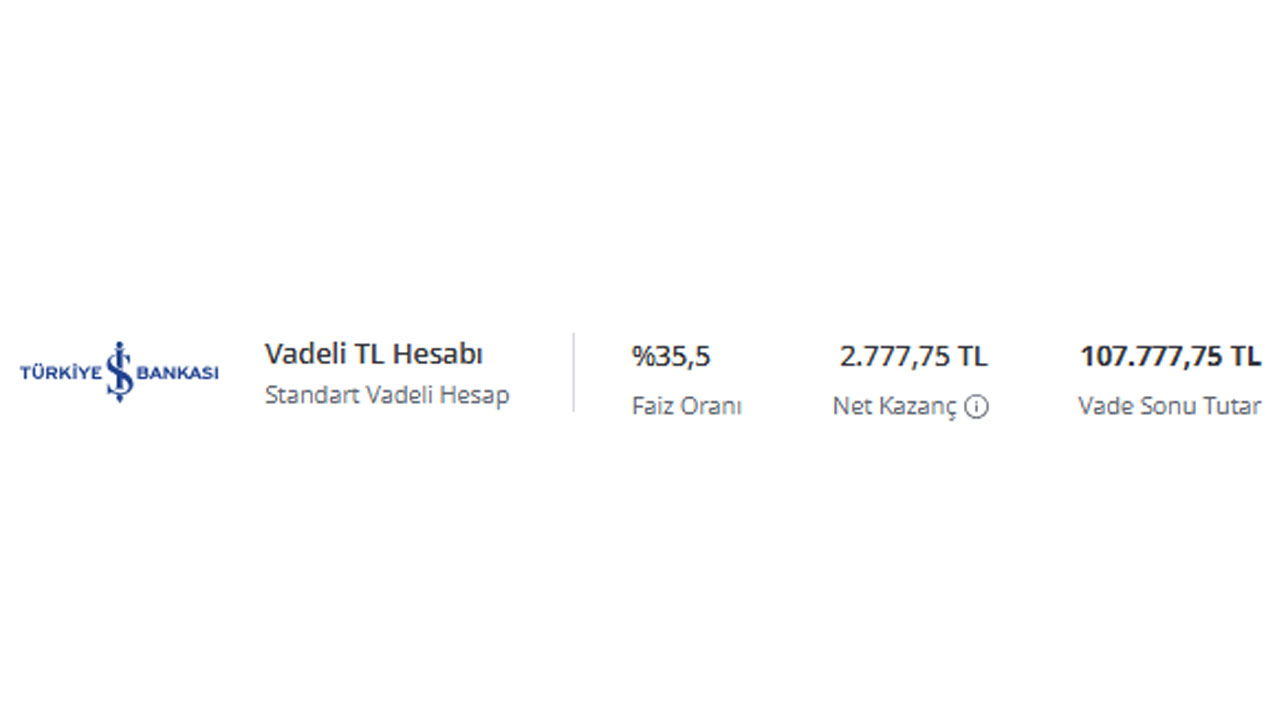The height and width of the screenshot is (720, 1280).
Task: Open the Net Kazanç info icon
Action: [977, 407]
